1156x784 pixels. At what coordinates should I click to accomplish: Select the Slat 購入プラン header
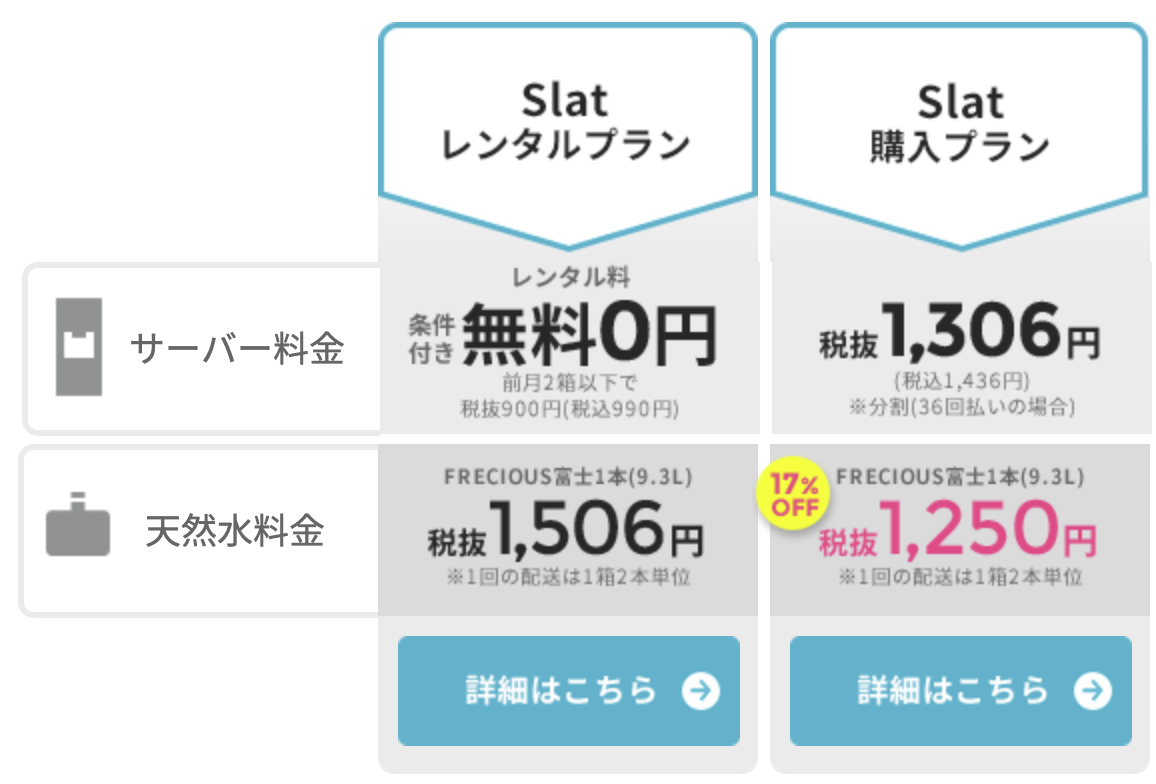coord(960,123)
